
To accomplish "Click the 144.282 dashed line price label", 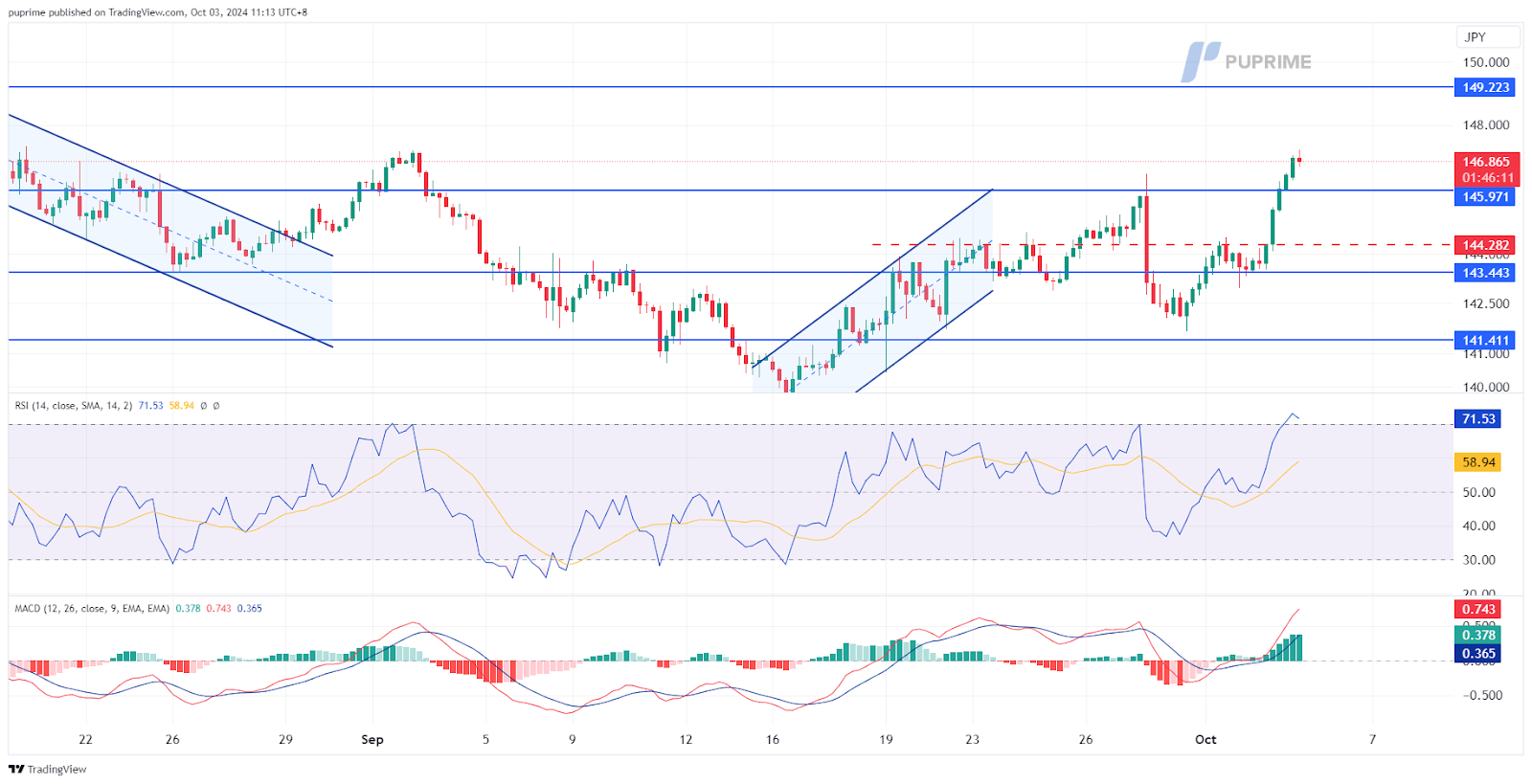I will click(1485, 245).
